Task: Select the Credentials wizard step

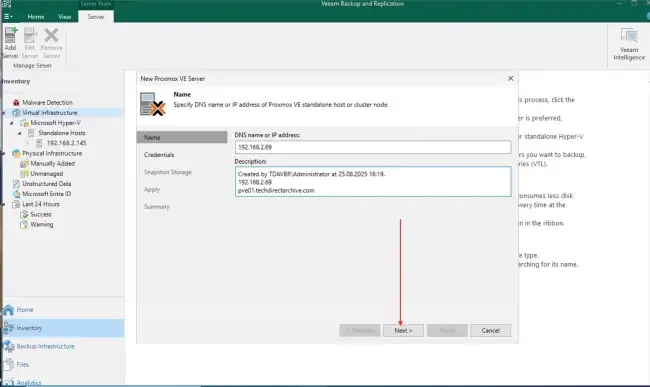Action: 159,155
